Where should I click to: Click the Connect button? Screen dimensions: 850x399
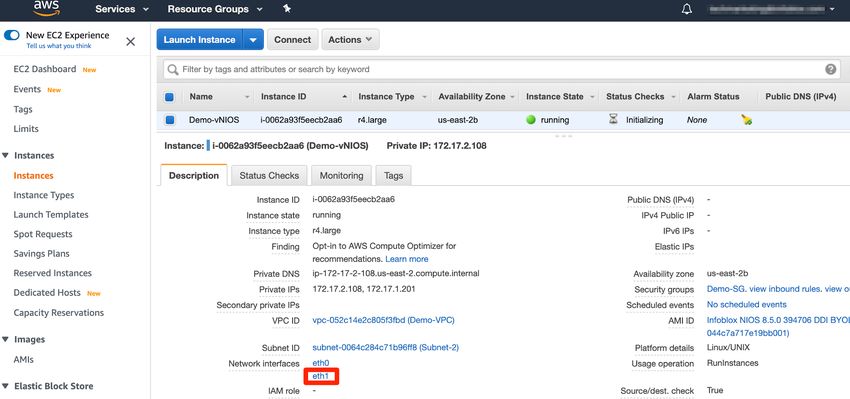[293, 40]
